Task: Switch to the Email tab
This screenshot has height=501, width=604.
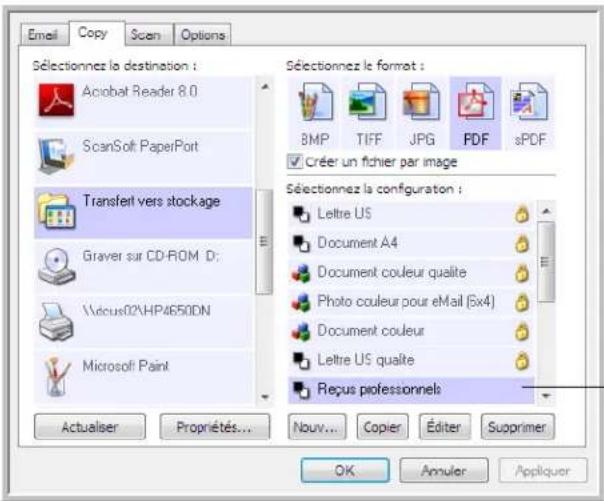Action: pyautogui.click(x=43, y=35)
